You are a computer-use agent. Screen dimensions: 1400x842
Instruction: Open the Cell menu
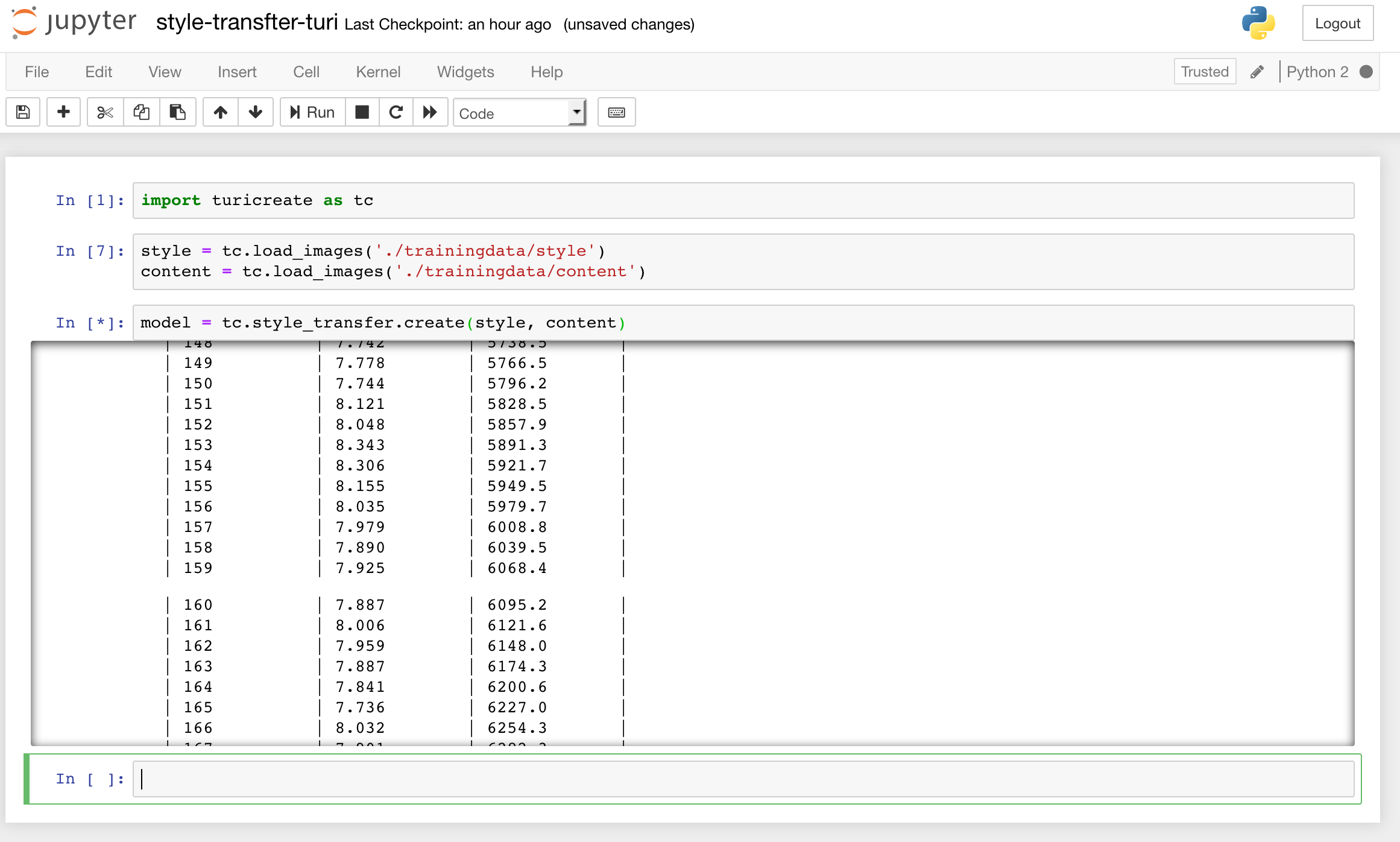306,72
